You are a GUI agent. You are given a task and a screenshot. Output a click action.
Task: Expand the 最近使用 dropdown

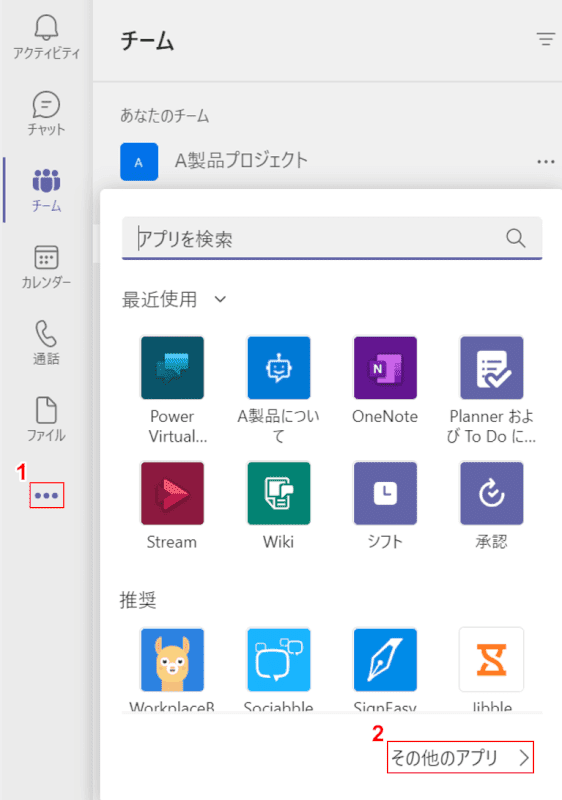tap(220, 299)
